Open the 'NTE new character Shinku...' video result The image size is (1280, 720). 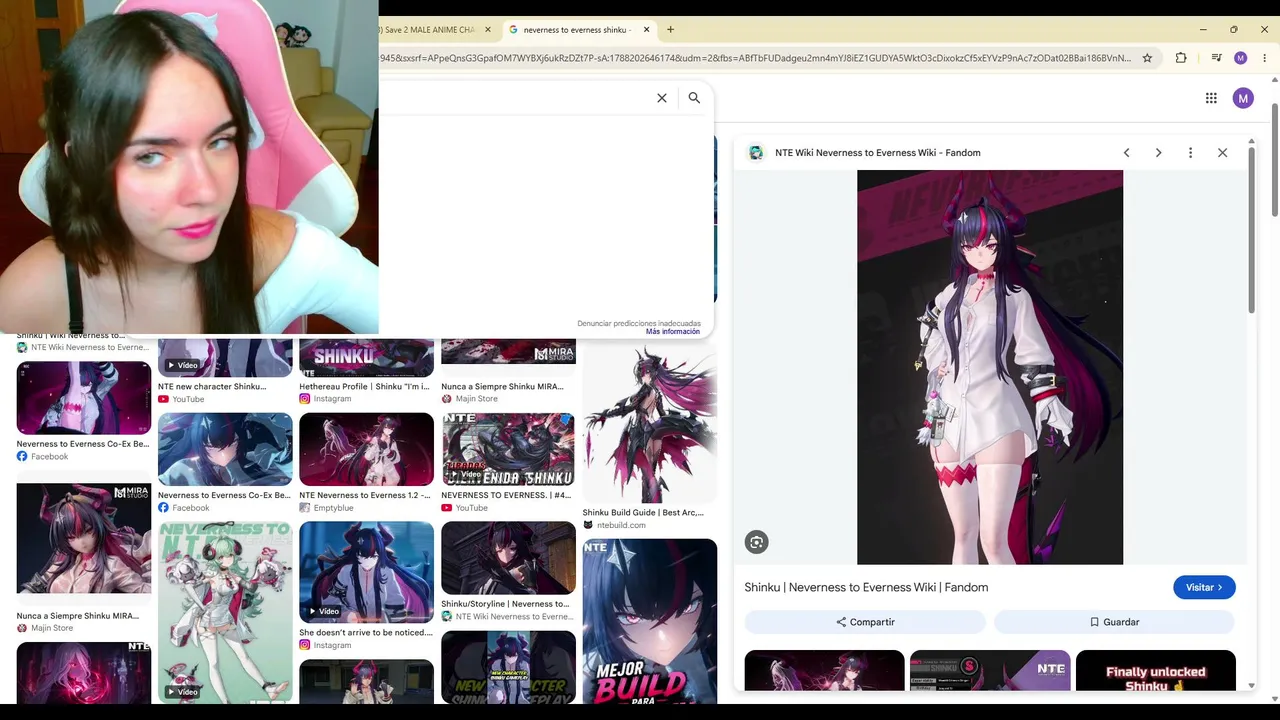pyautogui.click(x=212, y=387)
